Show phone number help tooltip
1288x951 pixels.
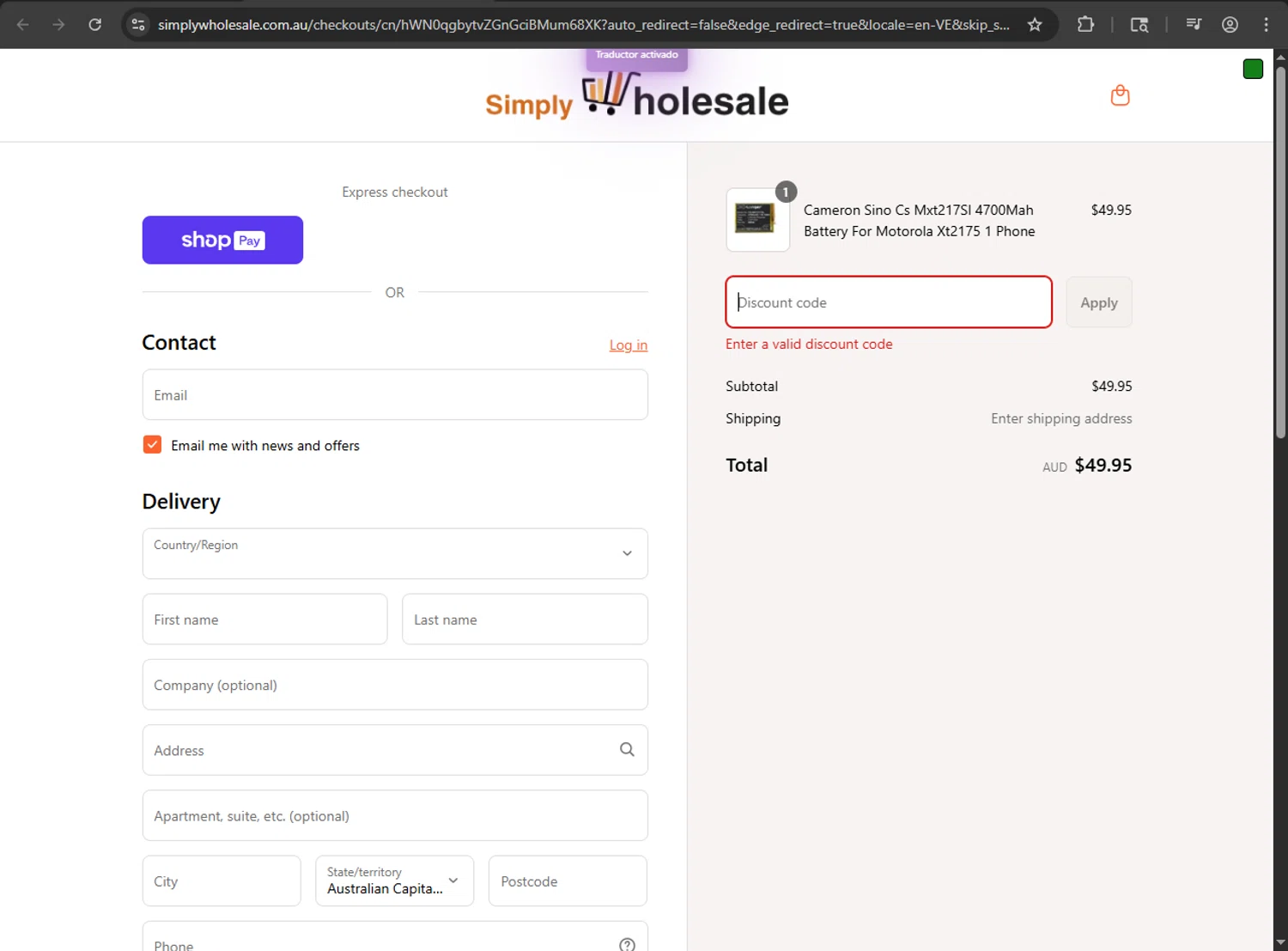(x=627, y=944)
